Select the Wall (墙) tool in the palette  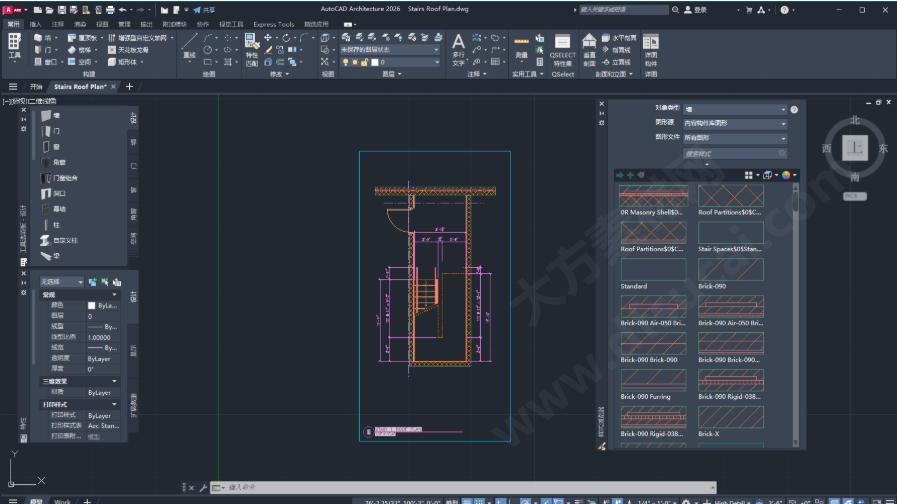[50, 116]
